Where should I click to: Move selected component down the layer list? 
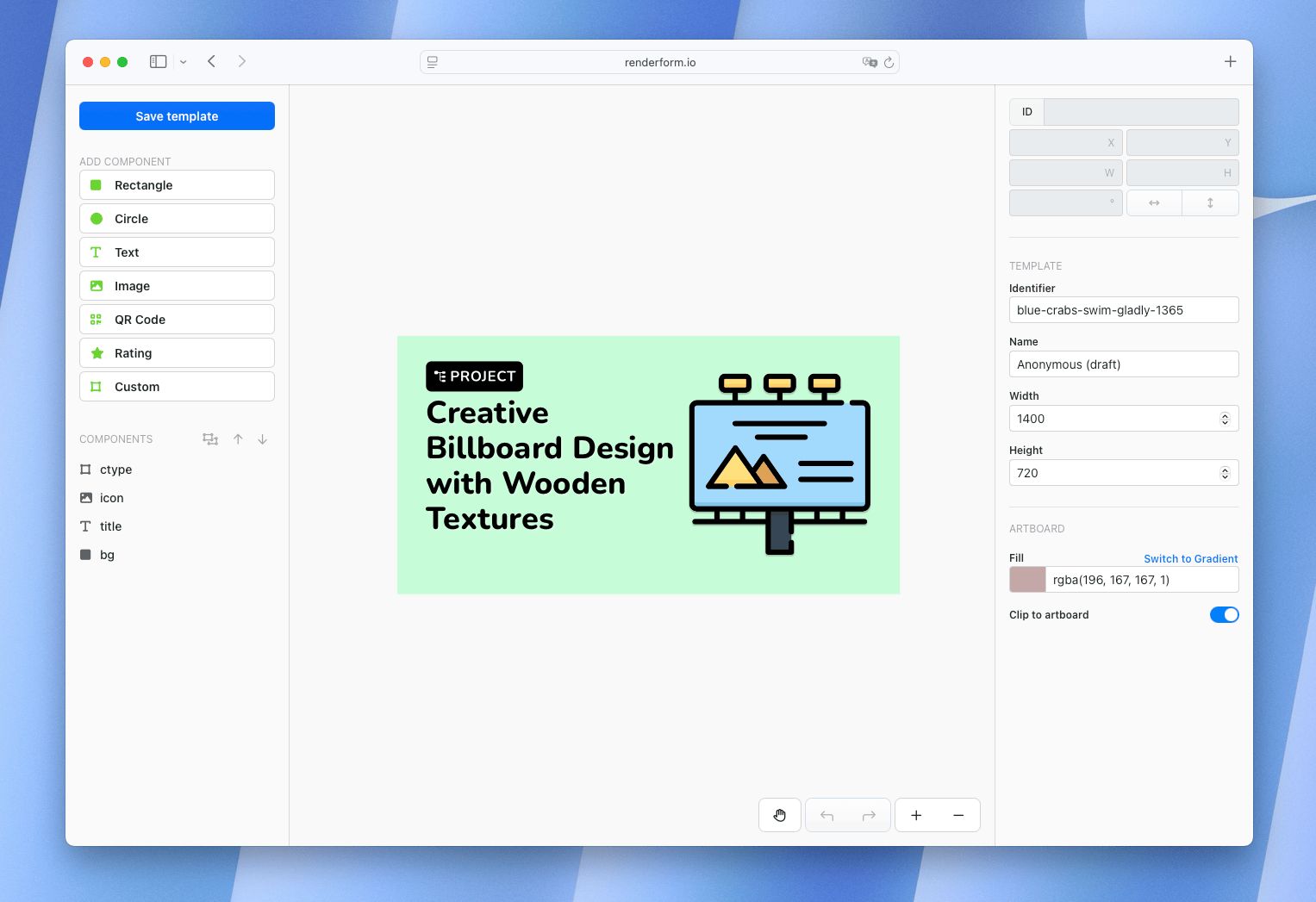click(x=262, y=439)
